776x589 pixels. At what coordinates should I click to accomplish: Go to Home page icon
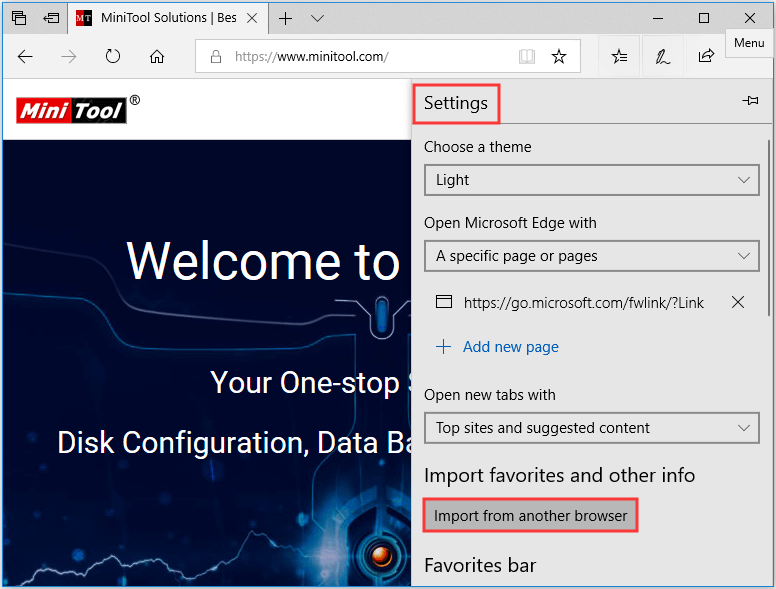pos(157,57)
